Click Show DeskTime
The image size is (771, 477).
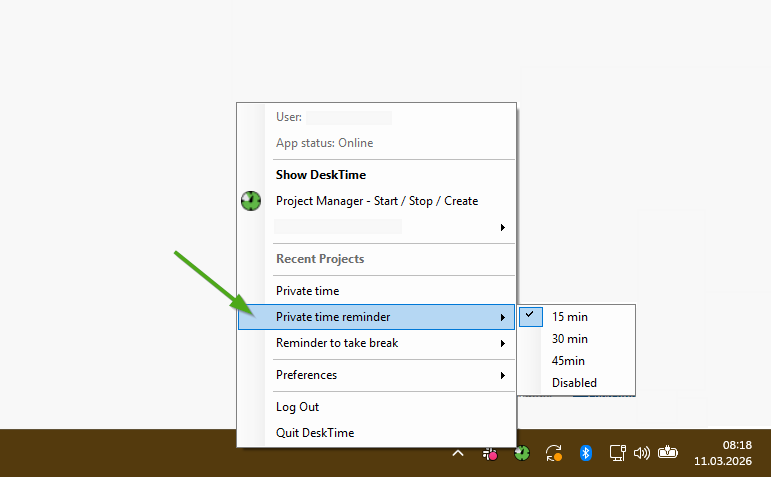tap(321, 175)
